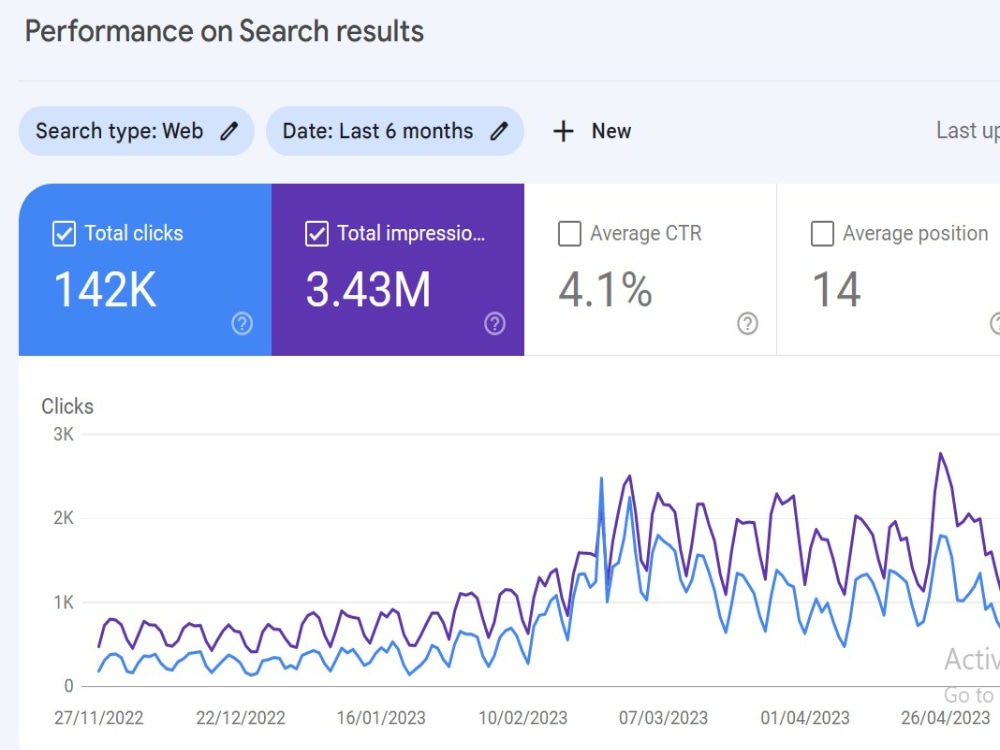Click the New filter button
The height and width of the screenshot is (750, 1000).
click(592, 131)
